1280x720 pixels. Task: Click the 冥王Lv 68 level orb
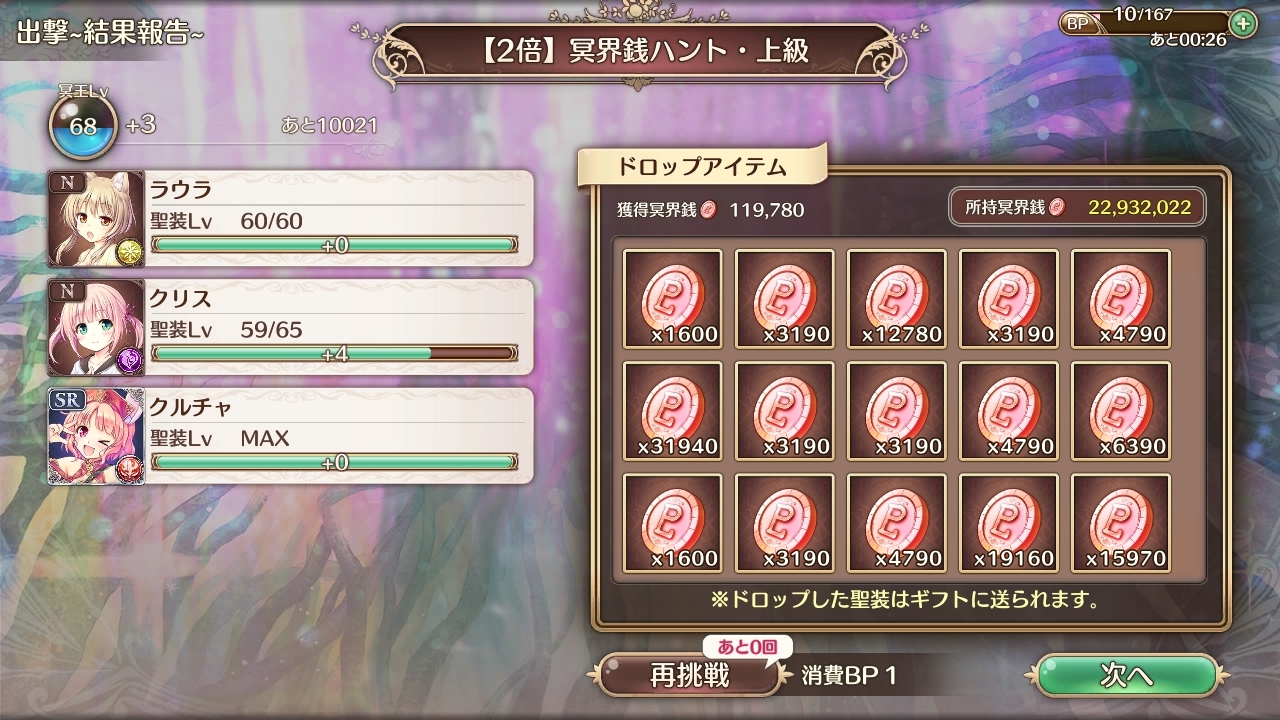pos(83,126)
